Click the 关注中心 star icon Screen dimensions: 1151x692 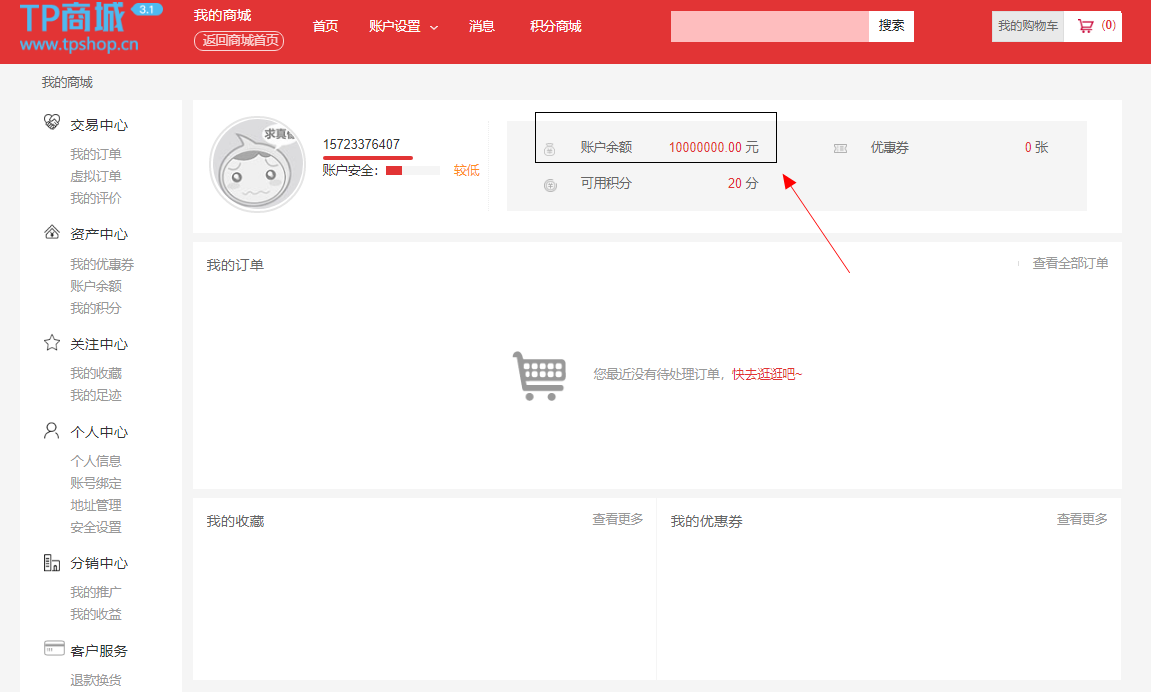pyautogui.click(x=52, y=343)
